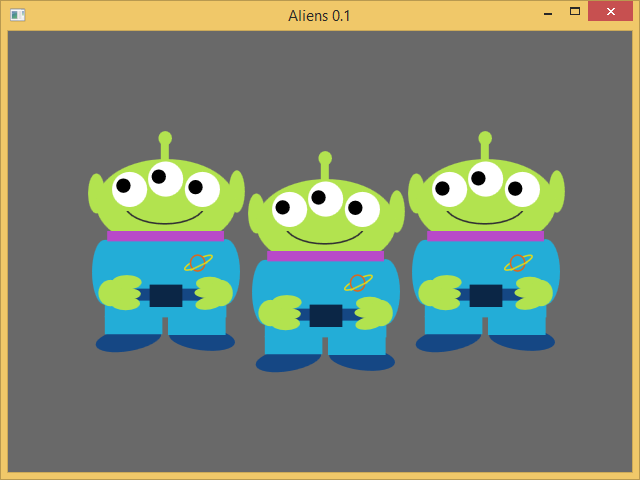Click the Aliens 0.1 title text
640x480 pixels.
point(319,16)
